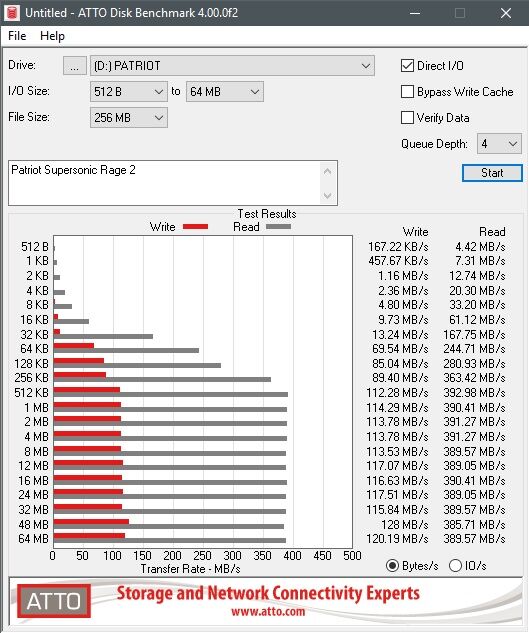Click the 112.28 MB/s write value

[397, 392]
